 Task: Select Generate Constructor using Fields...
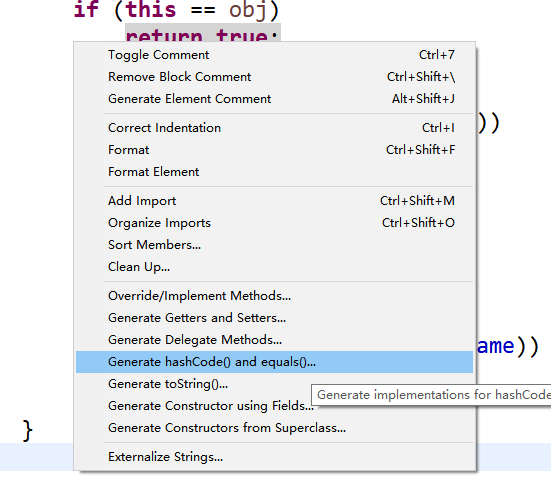(274, 406)
